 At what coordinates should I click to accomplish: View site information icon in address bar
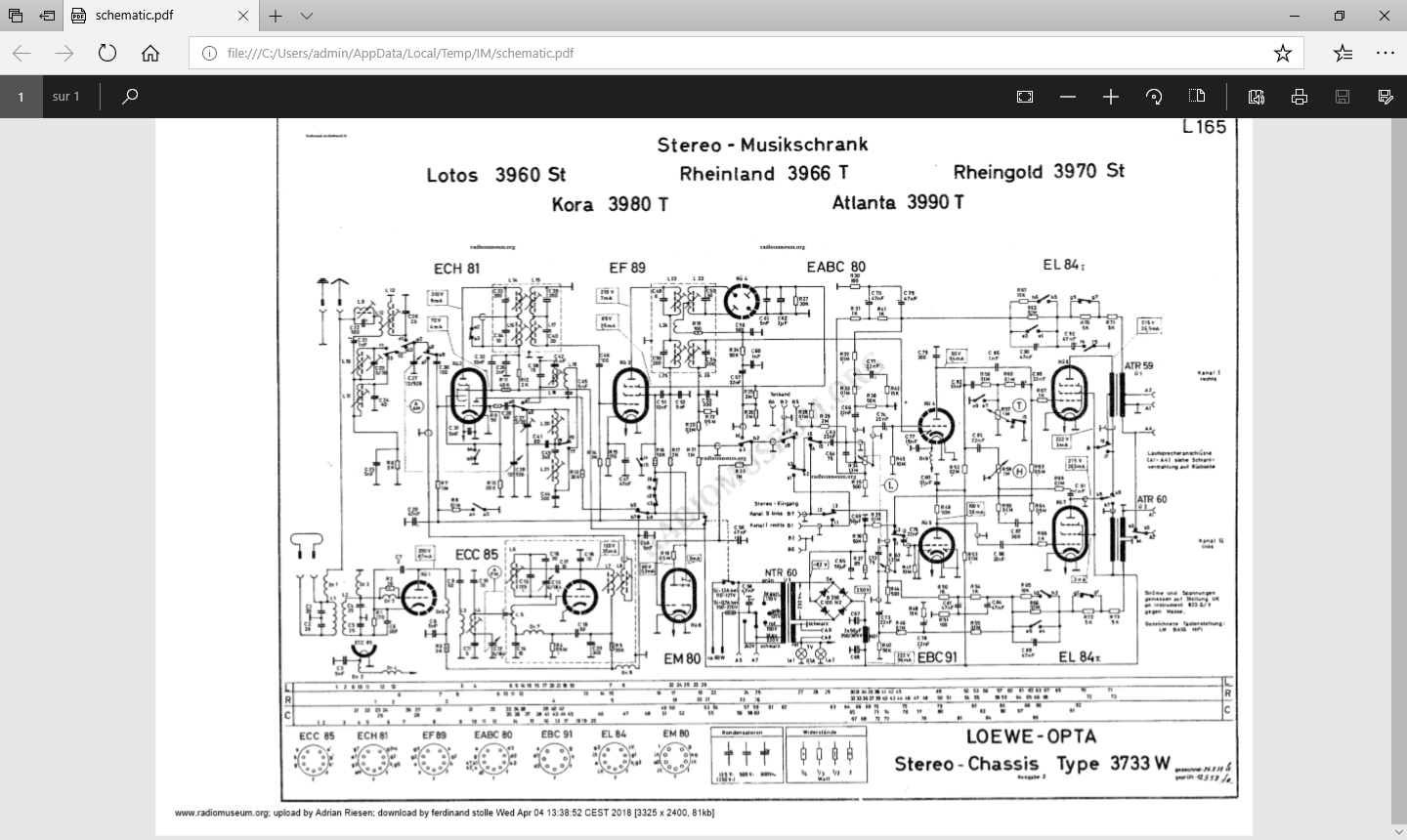[x=209, y=53]
